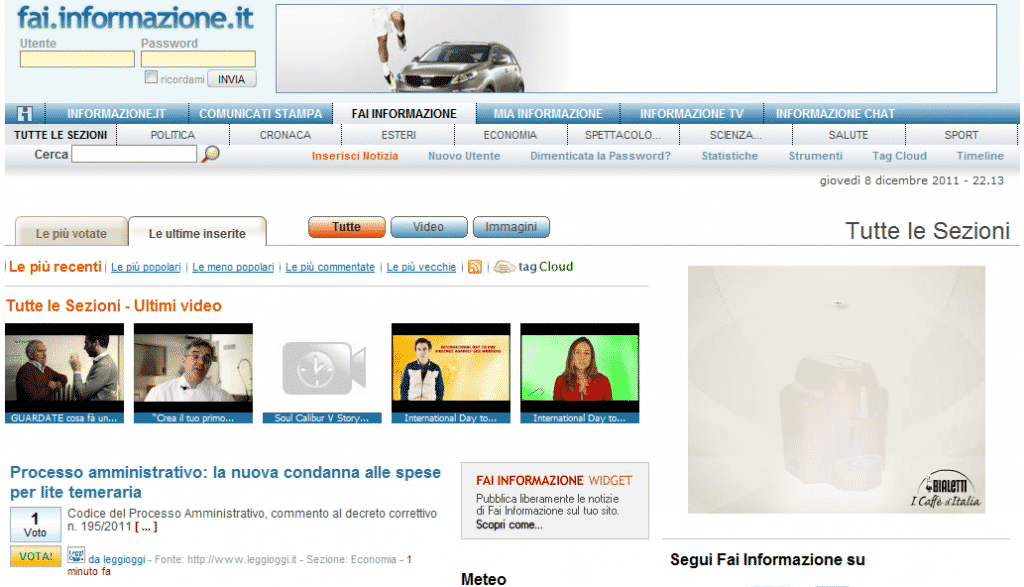The width and height of the screenshot is (1024, 587).
Task: Open the COMUNICATI STAMPA menu item
Action: pyautogui.click(x=261, y=114)
